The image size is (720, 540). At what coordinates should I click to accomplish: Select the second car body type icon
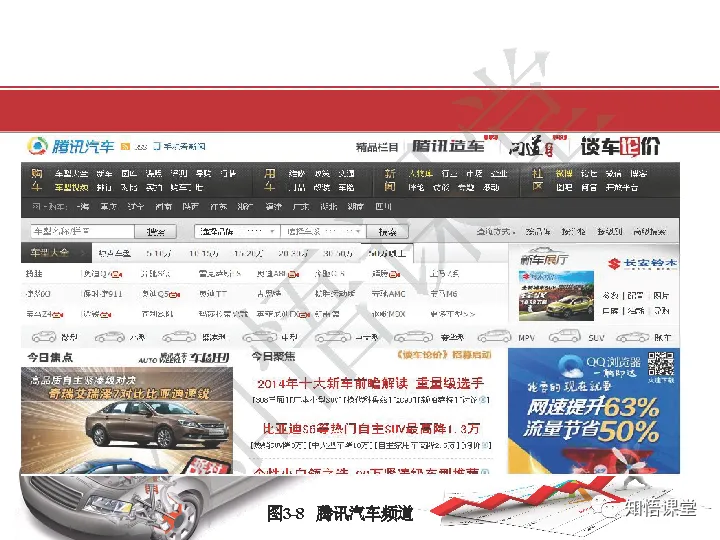pyautogui.click(x=110, y=337)
